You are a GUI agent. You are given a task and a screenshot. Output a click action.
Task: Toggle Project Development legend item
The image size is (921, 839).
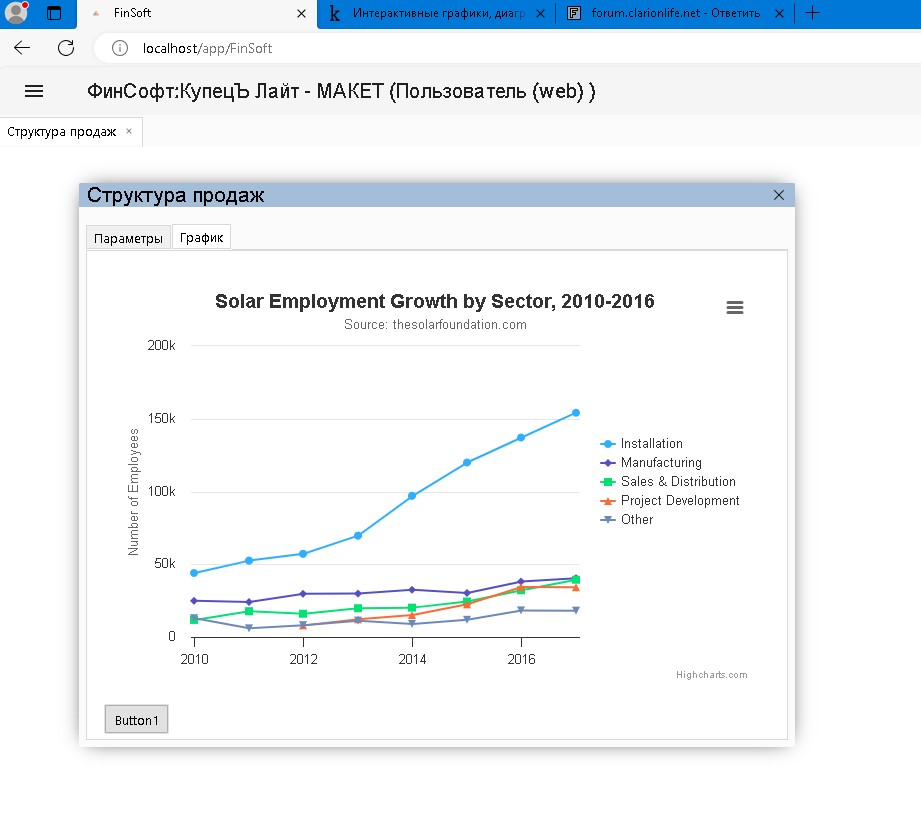pos(679,501)
